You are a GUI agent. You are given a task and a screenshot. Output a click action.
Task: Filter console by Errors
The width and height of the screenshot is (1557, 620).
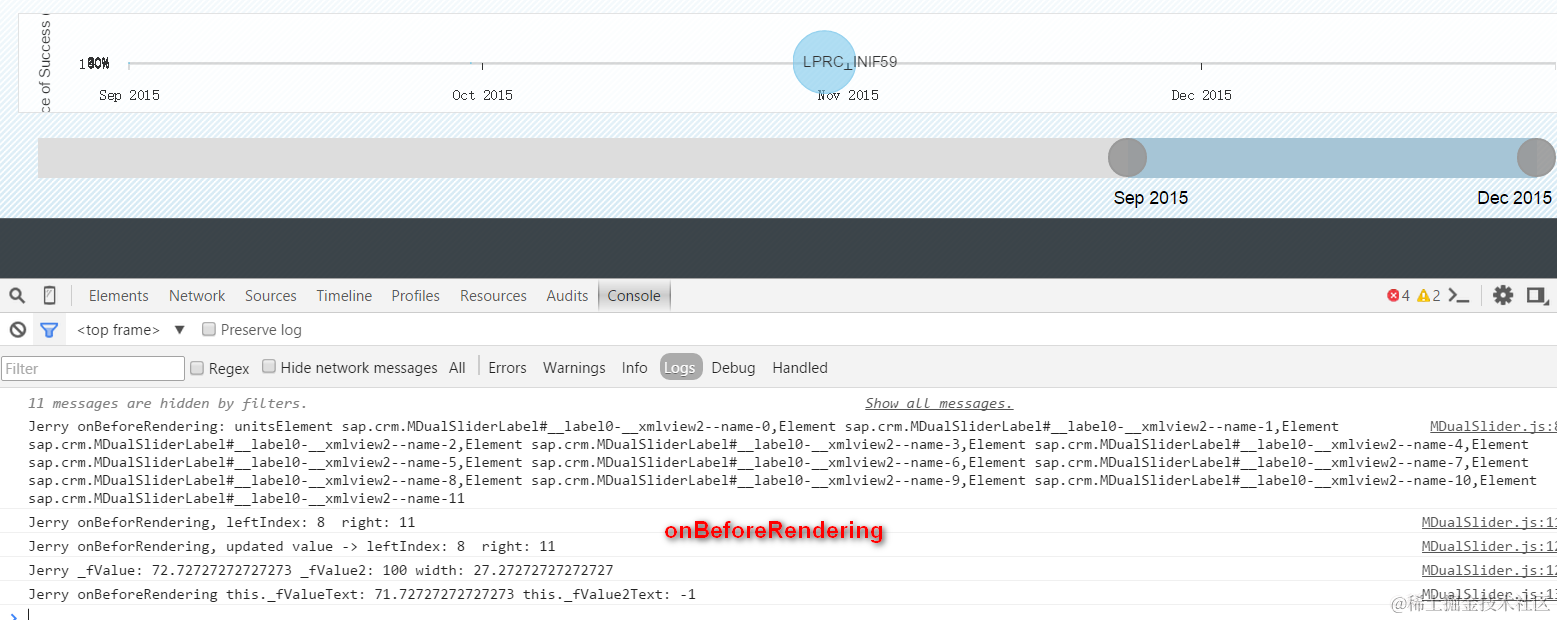pyautogui.click(x=507, y=367)
